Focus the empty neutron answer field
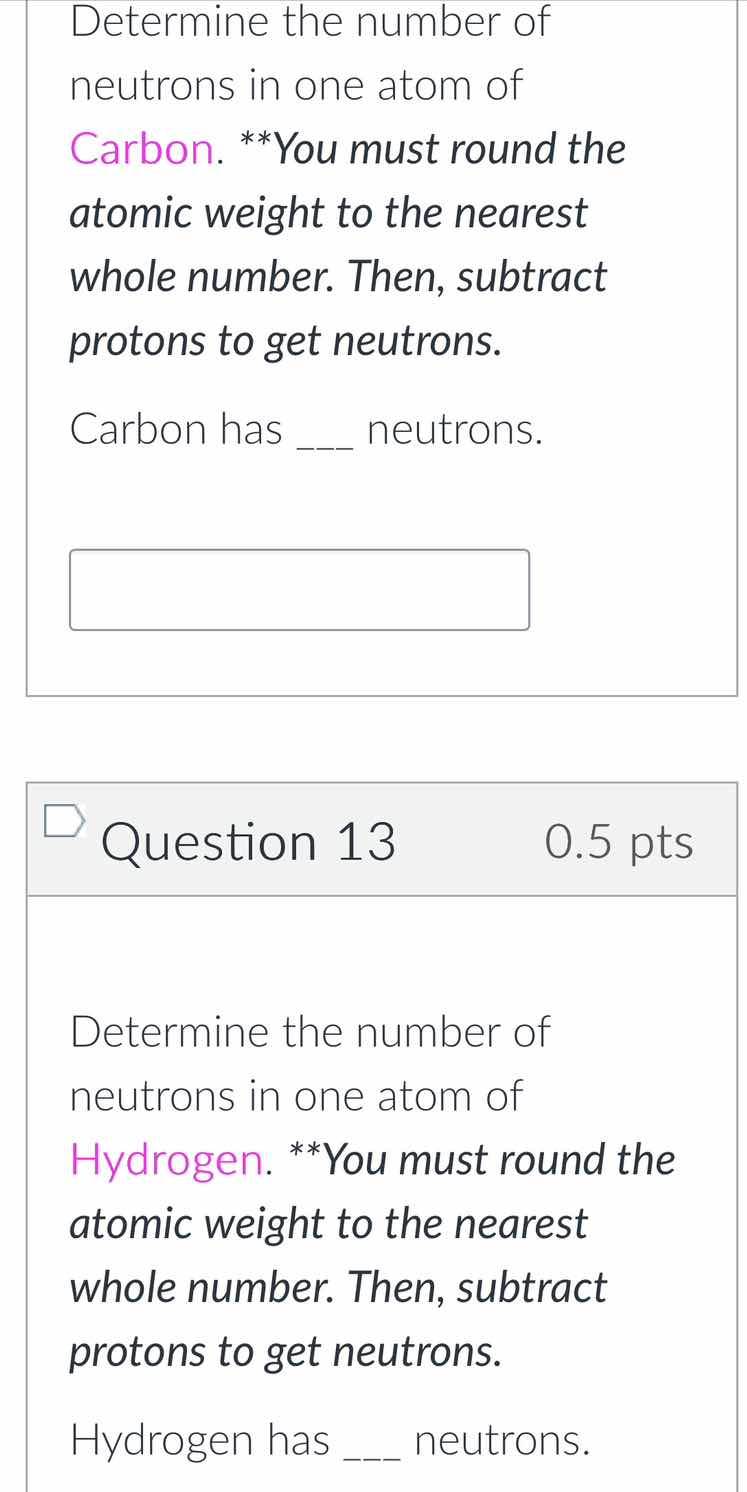Viewport: 747px width, 1492px height. point(298,589)
